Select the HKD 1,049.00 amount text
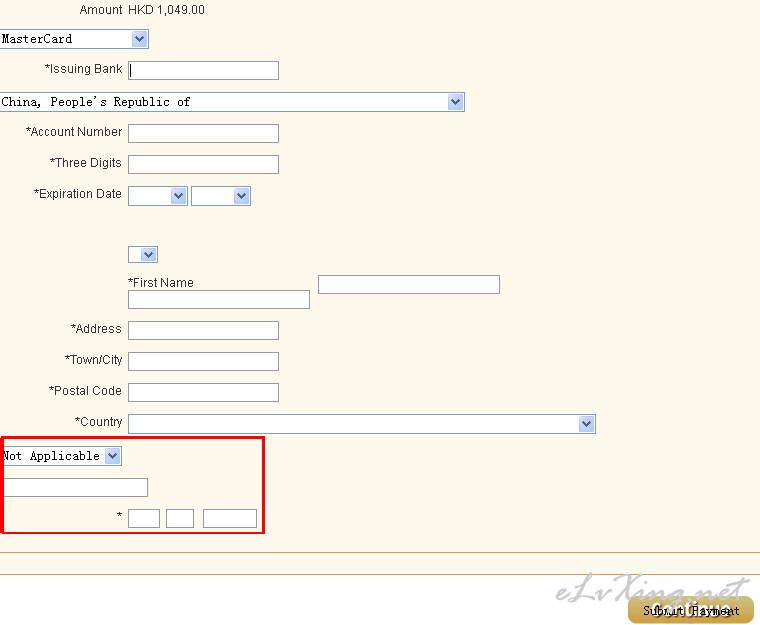This screenshot has height=625, width=760. (166, 10)
